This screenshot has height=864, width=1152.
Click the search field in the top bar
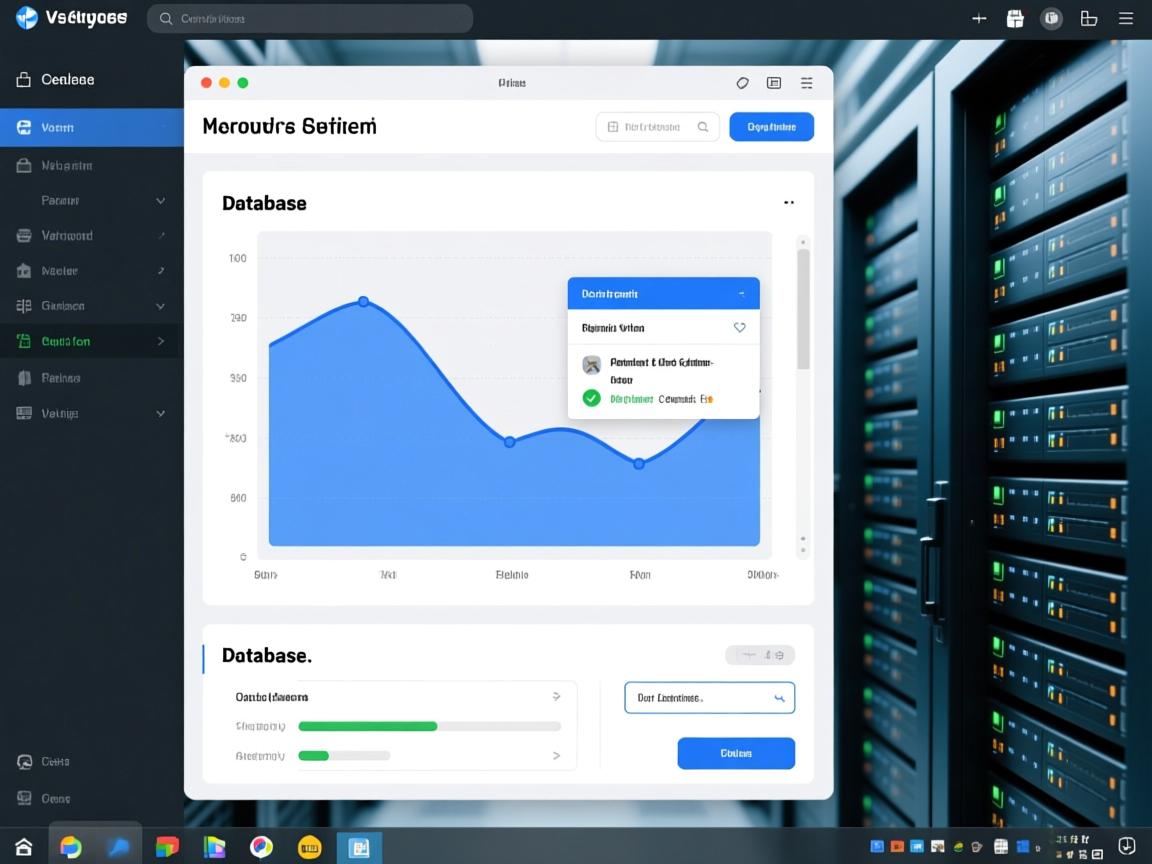coord(310,18)
